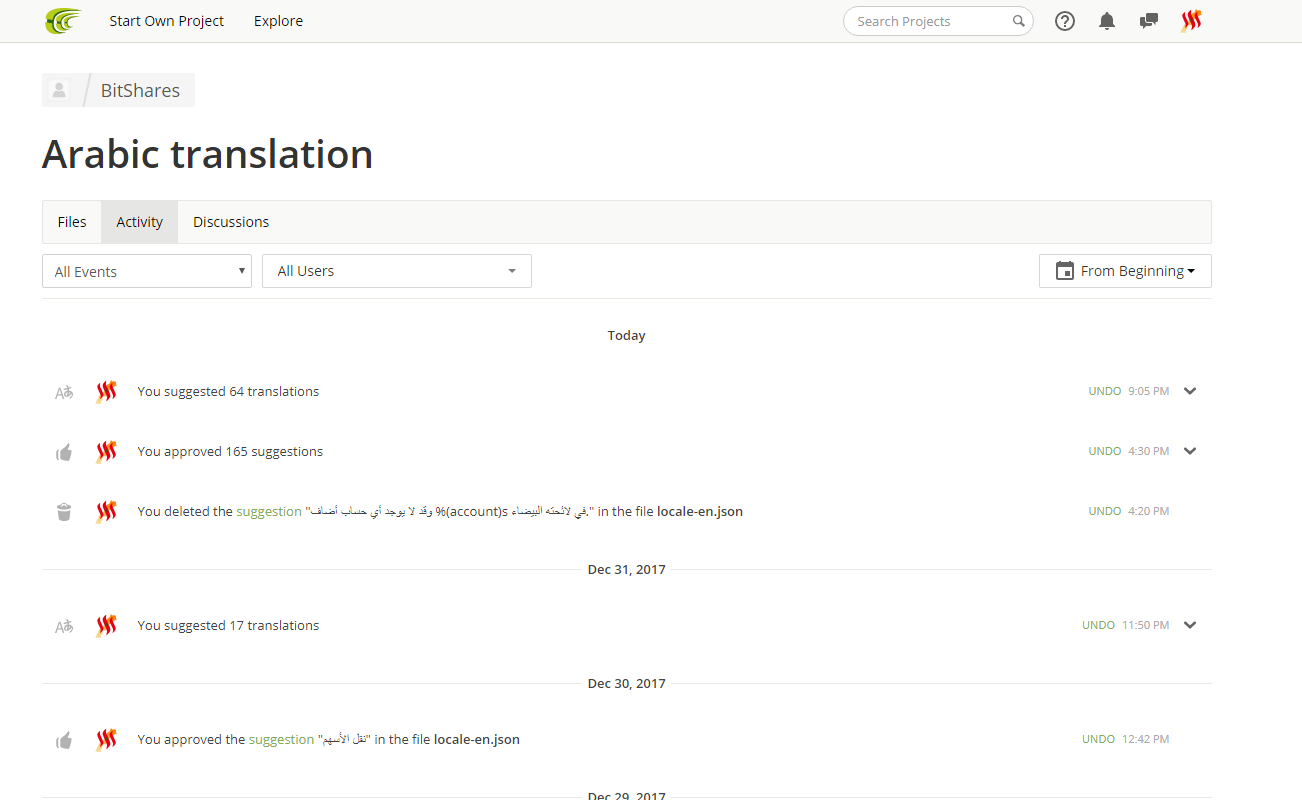Click the 11:50 PM timestamp
The height and width of the screenshot is (800, 1302).
click(x=1145, y=625)
